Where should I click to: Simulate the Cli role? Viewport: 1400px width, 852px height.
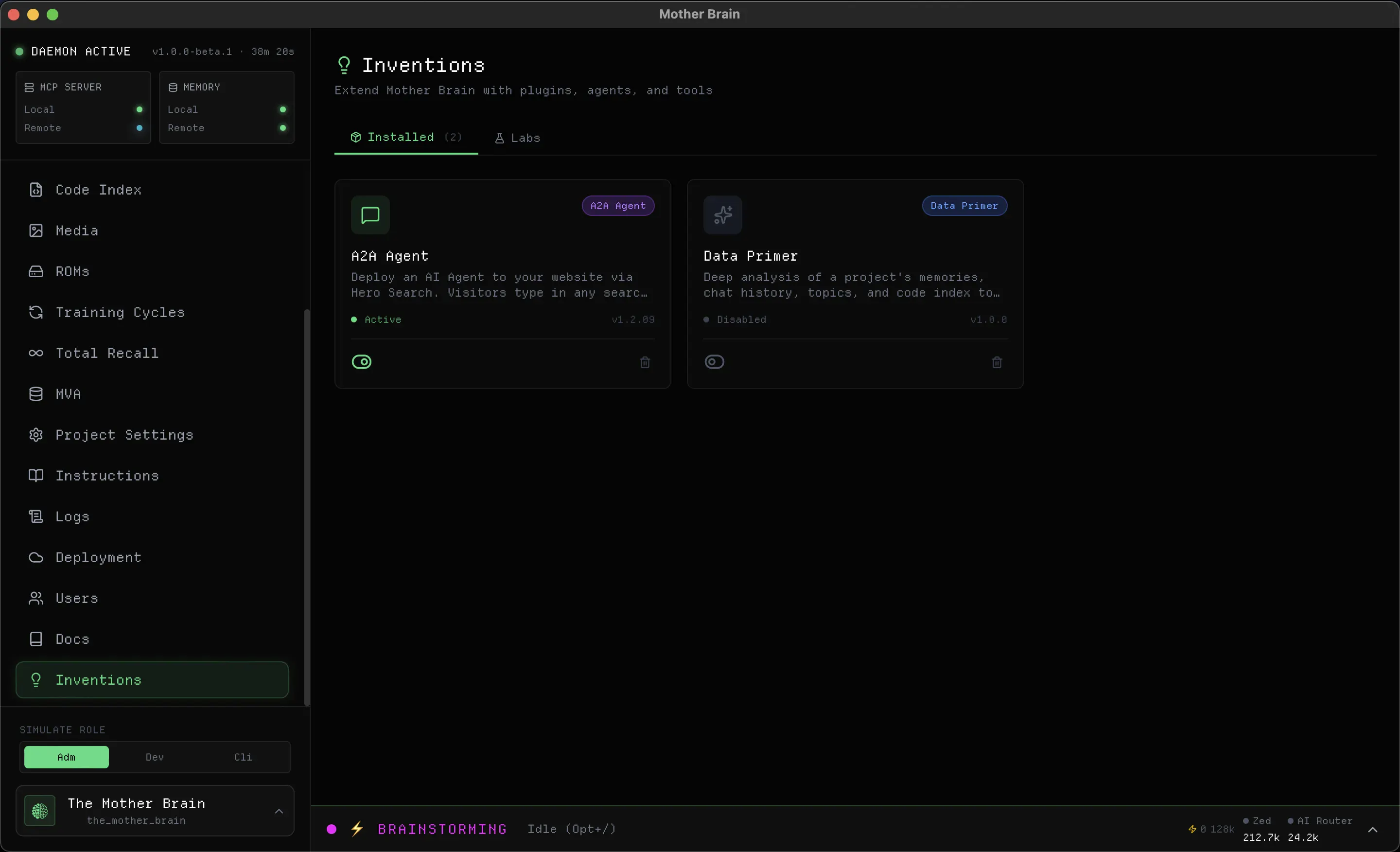[243, 758]
